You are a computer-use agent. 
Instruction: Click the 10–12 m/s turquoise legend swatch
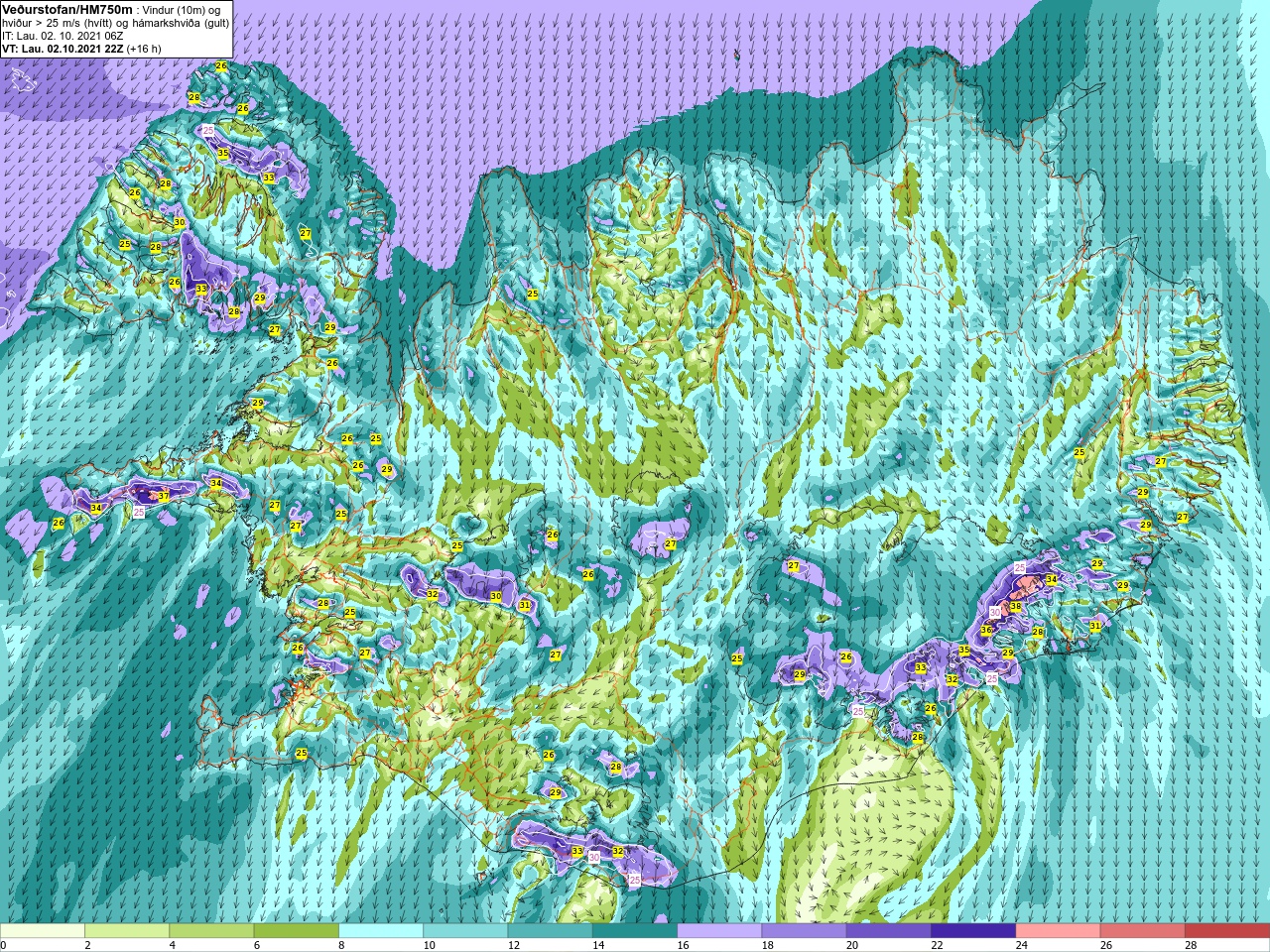click(x=465, y=931)
